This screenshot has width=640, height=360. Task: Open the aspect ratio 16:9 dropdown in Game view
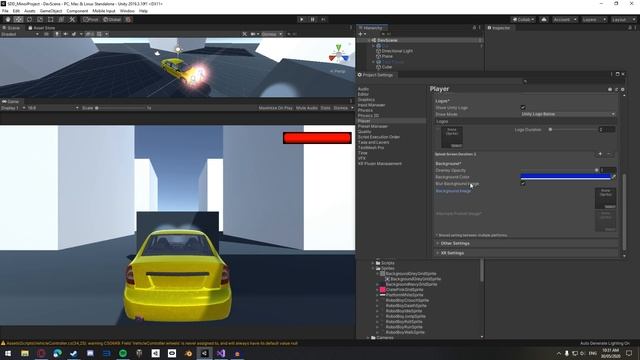(x=53, y=108)
